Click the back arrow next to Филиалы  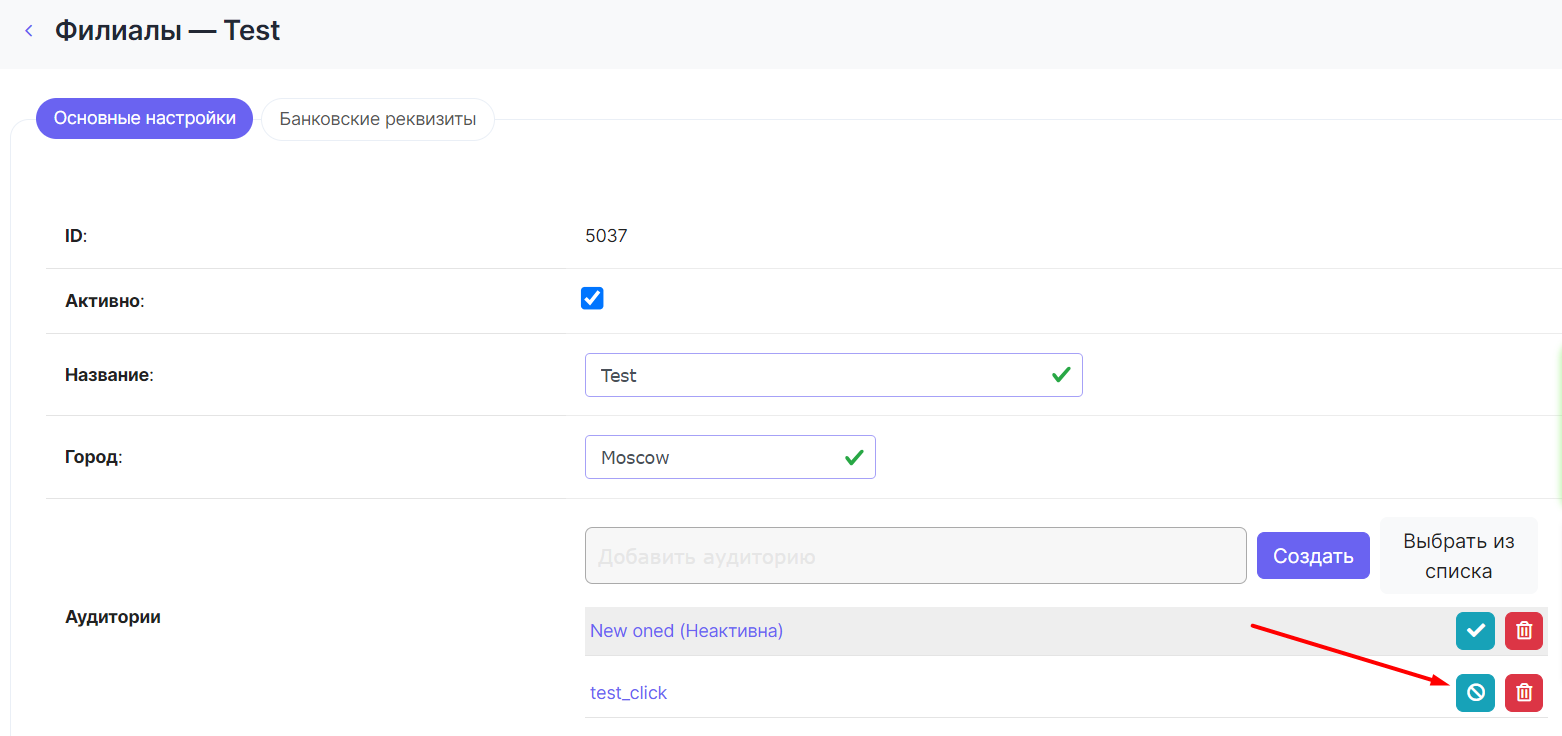coord(29,31)
